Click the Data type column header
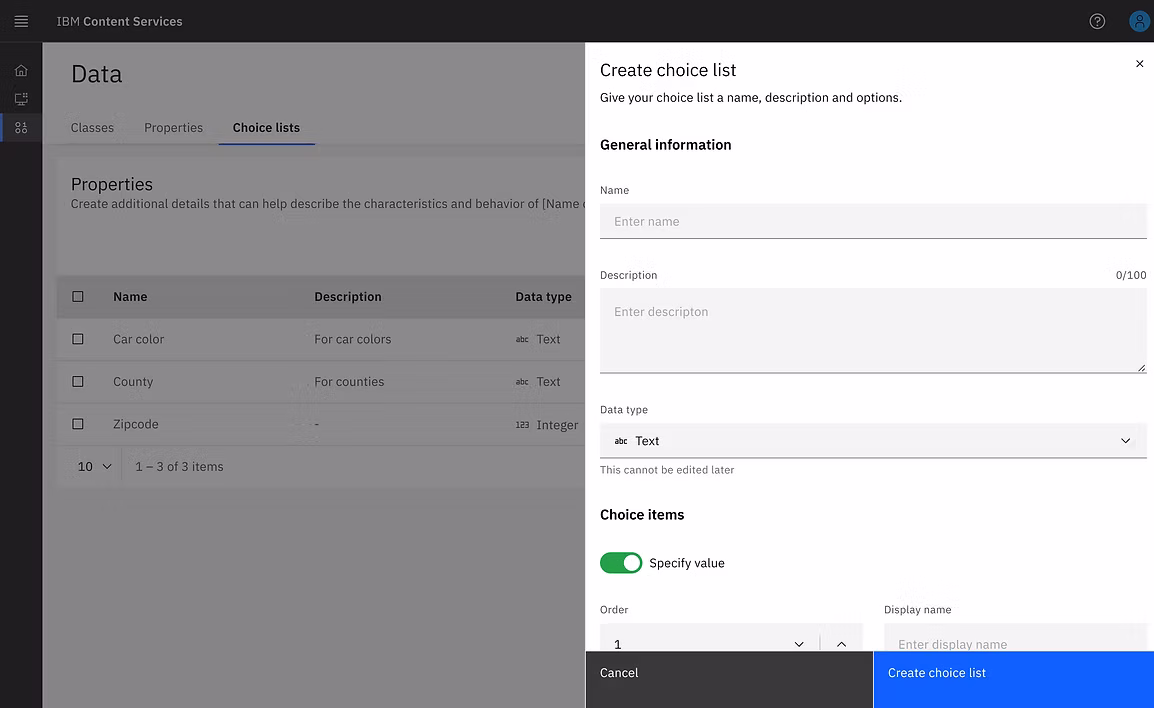Viewport: 1154px width, 708px height. coord(543,297)
